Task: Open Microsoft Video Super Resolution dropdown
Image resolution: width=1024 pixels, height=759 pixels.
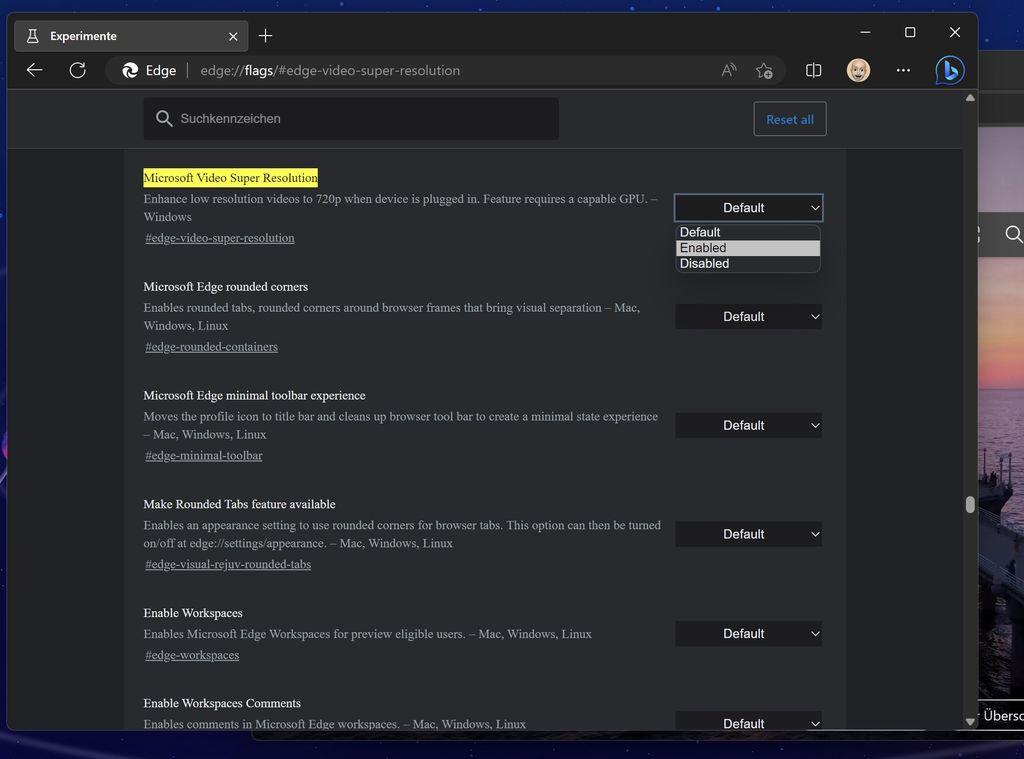Action: tap(748, 208)
